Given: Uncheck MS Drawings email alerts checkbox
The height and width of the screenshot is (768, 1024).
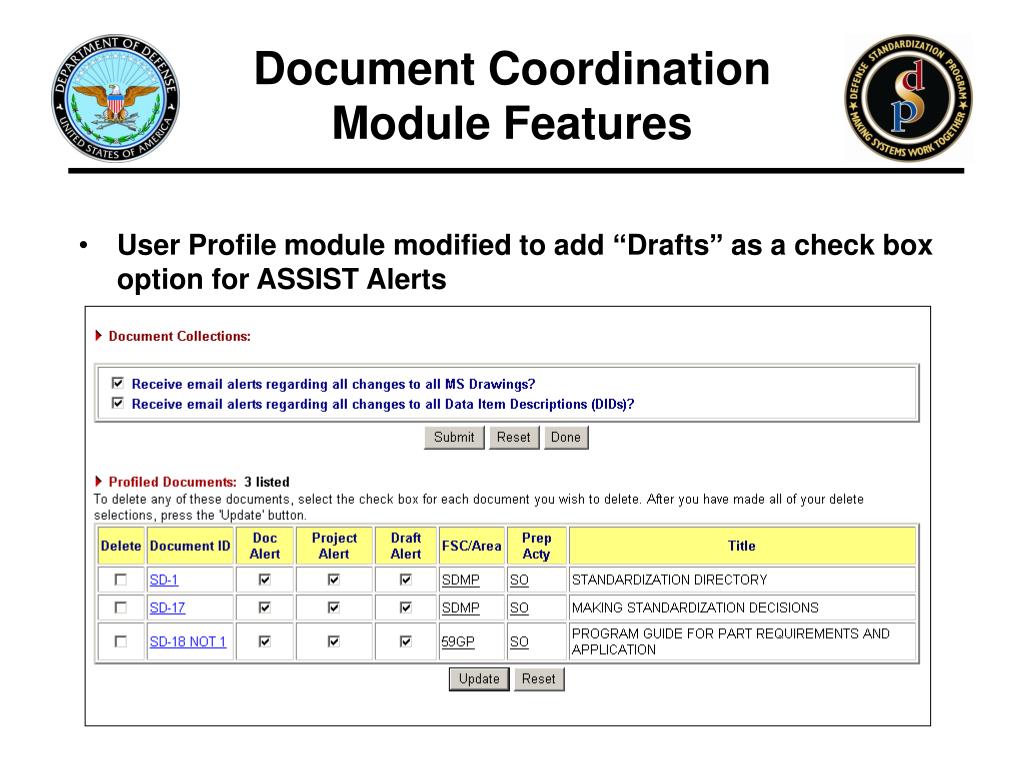Looking at the screenshot, I should [118, 383].
